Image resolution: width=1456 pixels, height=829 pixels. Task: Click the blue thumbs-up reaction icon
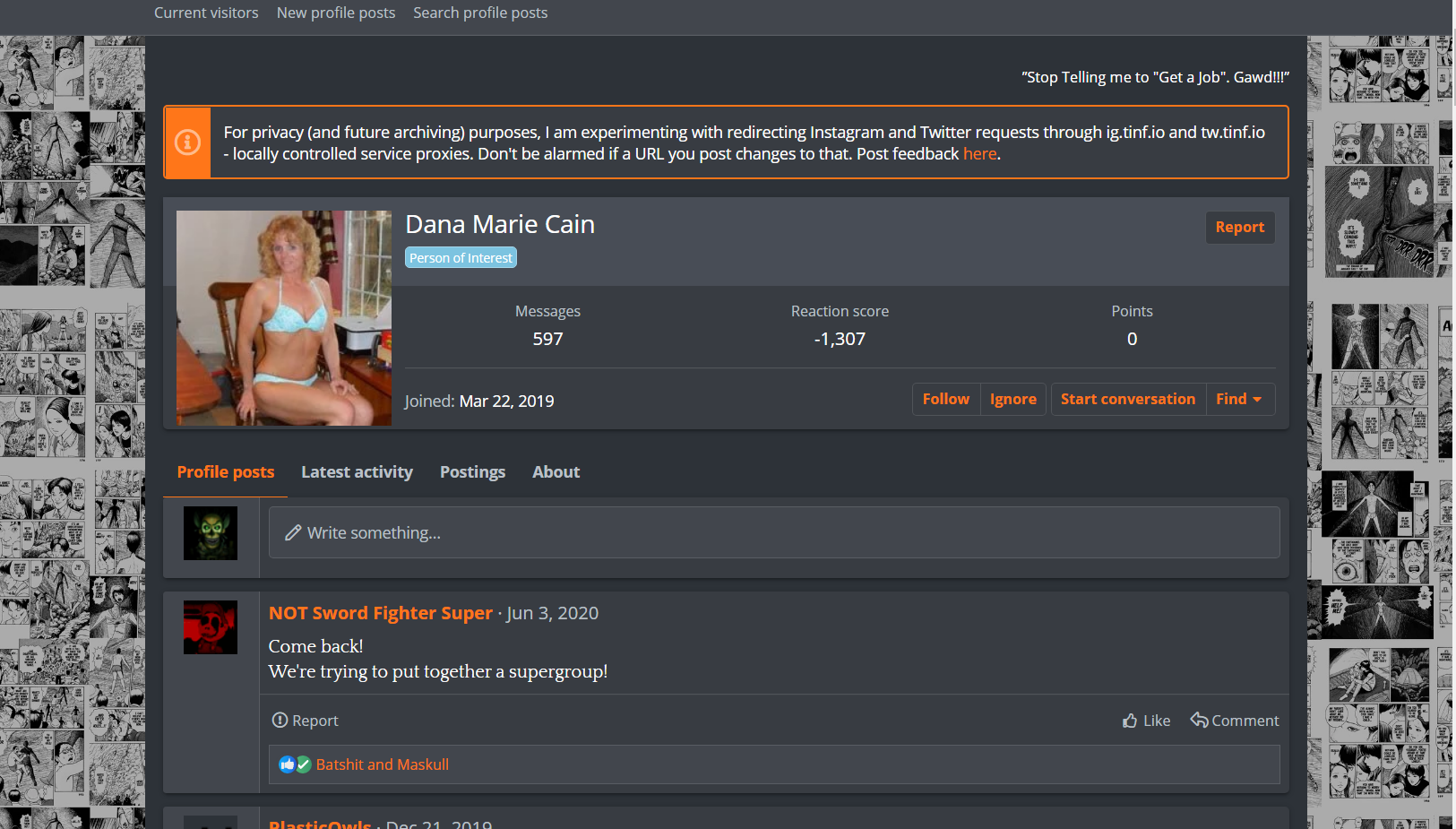click(x=287, y=764)
